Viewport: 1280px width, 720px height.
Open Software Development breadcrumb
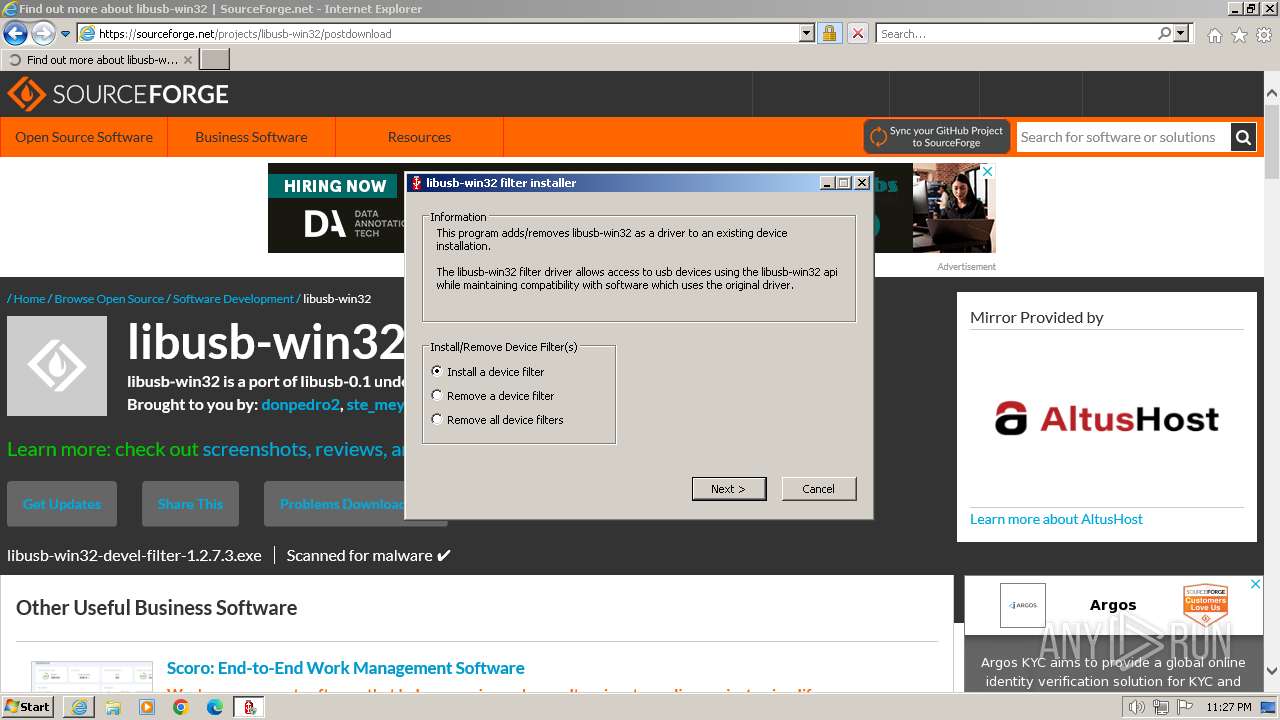click(x=233, y=299)
